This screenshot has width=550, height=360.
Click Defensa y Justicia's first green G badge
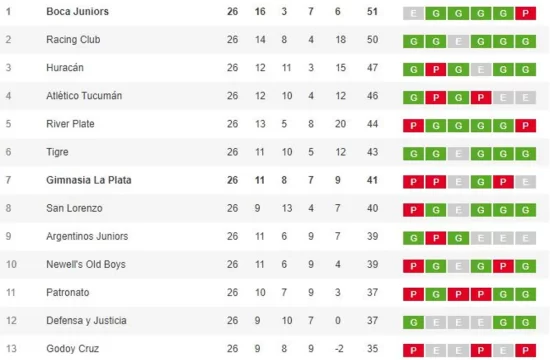[x=414, y=322]
